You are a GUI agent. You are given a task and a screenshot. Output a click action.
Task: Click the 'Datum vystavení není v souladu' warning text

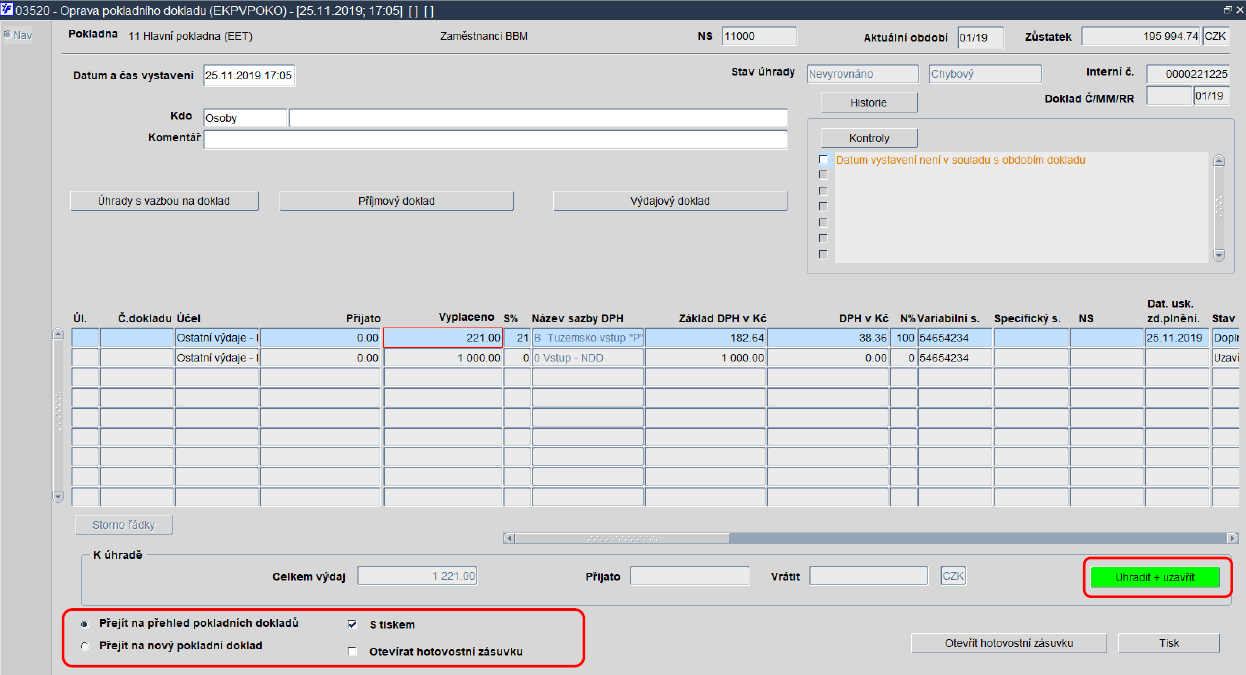pos(960,160)
